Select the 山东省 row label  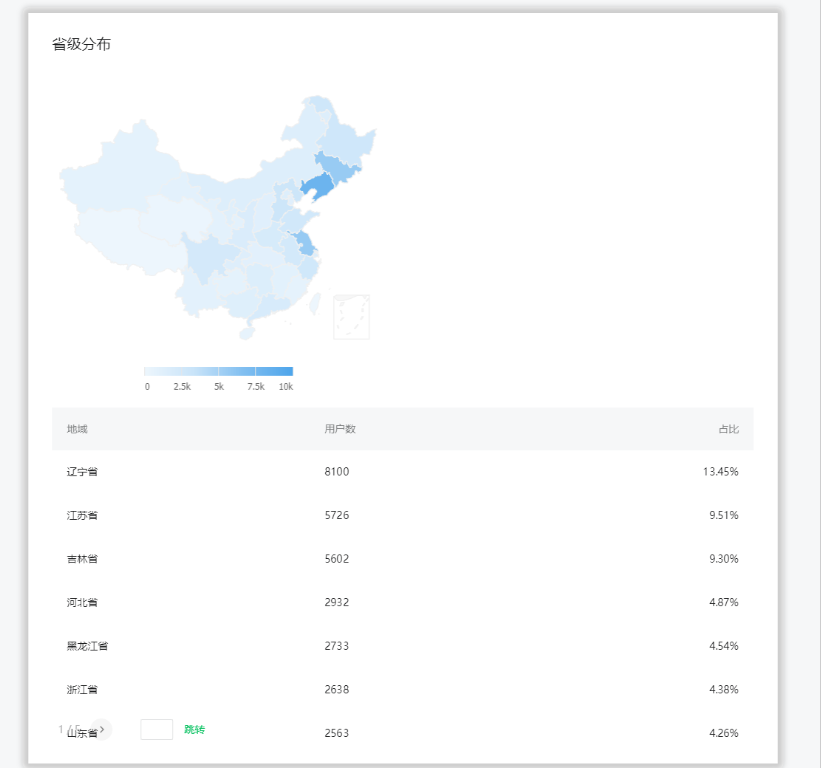pyautogui.click(x=82, y=733)
